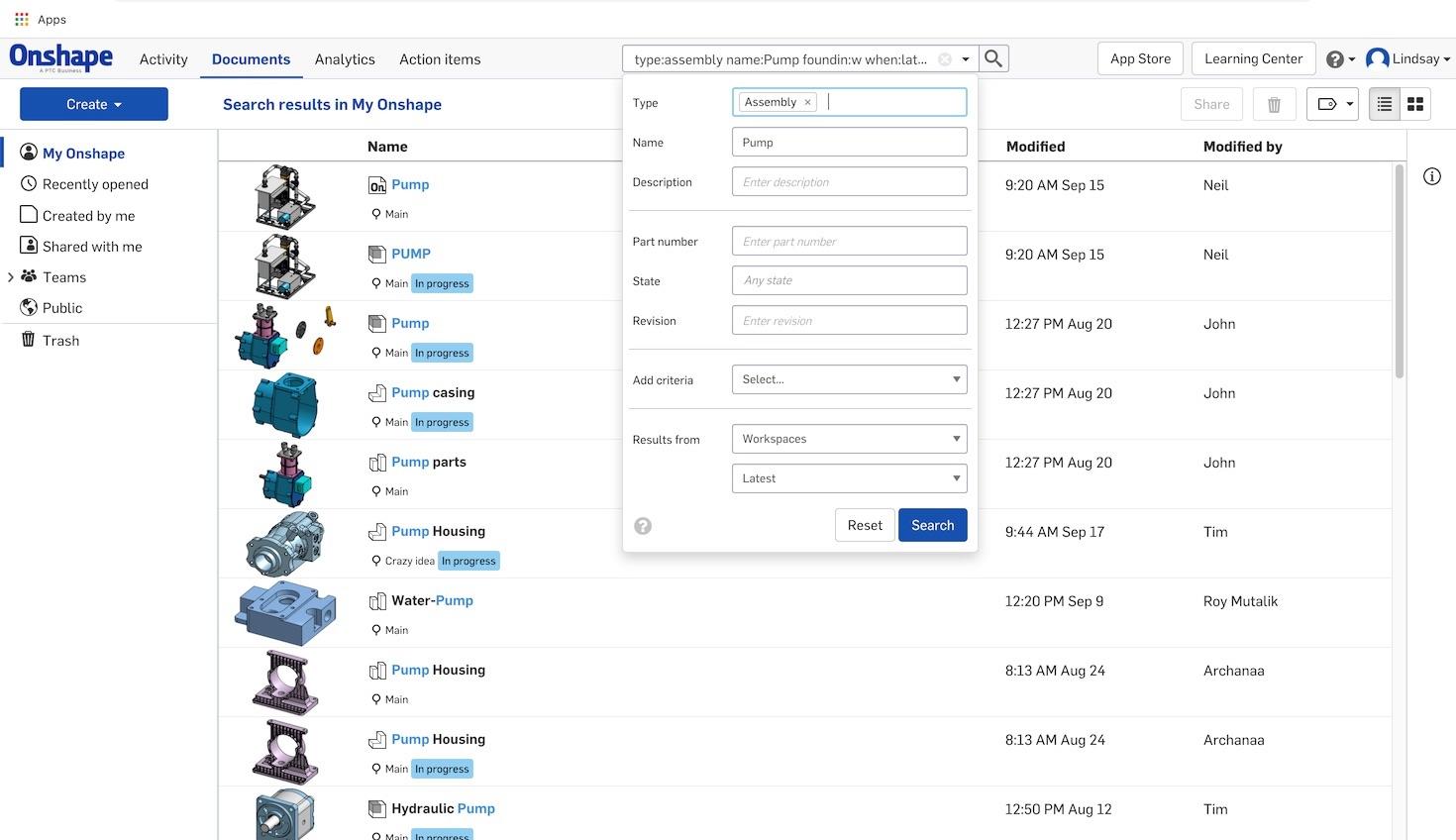Screen dimensions: 1456x840
Task: Switch to grid view
Action: (x=1413, y=103)
